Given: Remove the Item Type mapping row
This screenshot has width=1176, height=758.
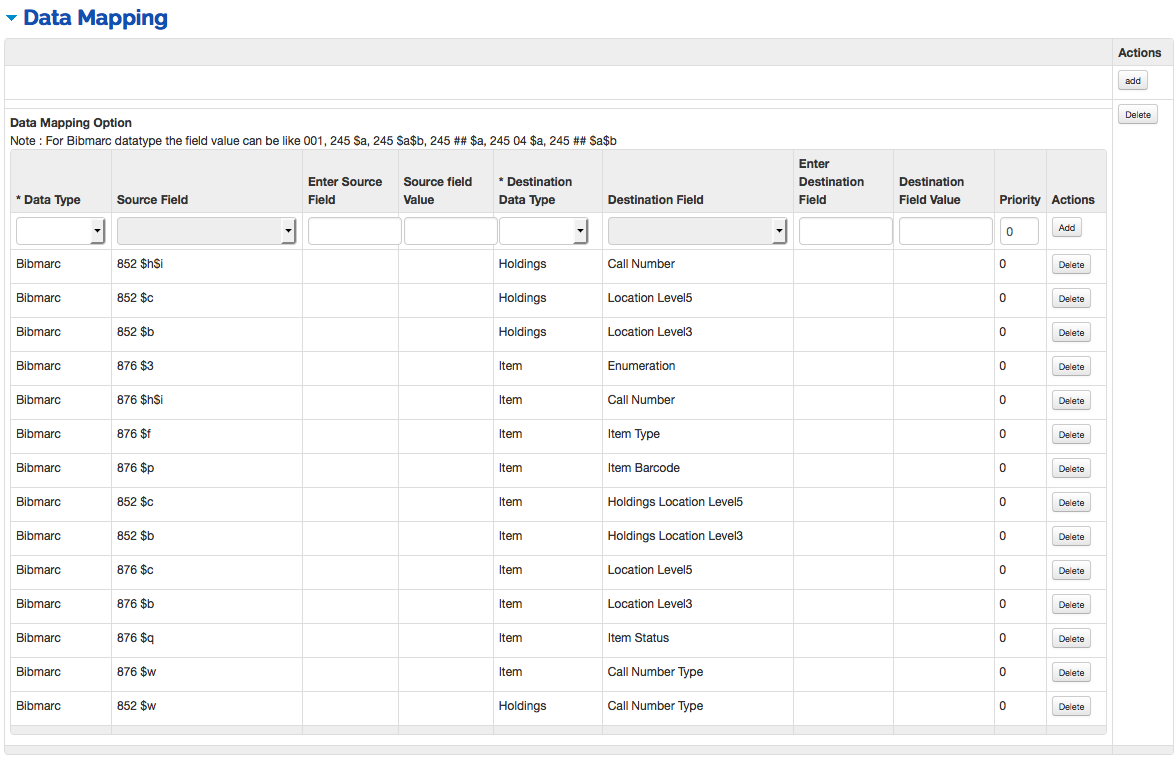Looking at the screenshot, I should click(1070, 435).
